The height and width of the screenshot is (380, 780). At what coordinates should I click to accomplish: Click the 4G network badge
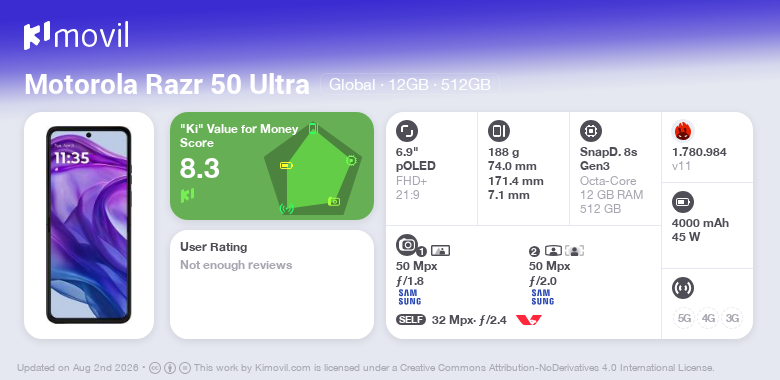pos(708,318)
